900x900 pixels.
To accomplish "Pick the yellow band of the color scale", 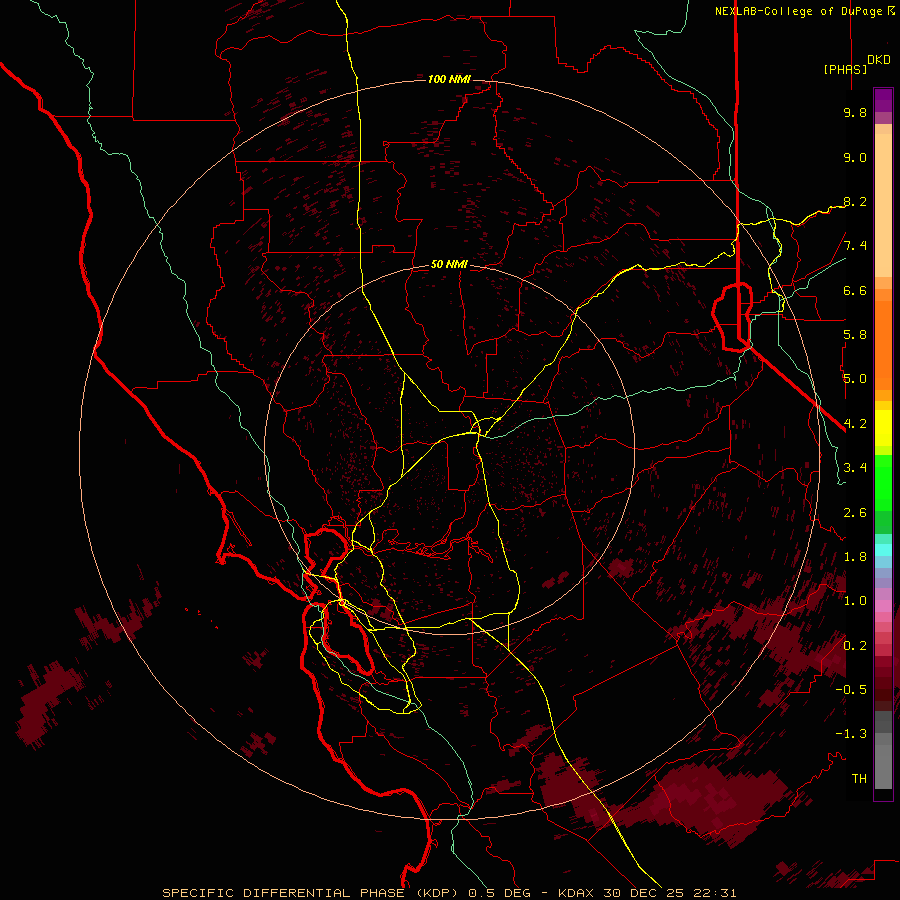I will 883,428.
